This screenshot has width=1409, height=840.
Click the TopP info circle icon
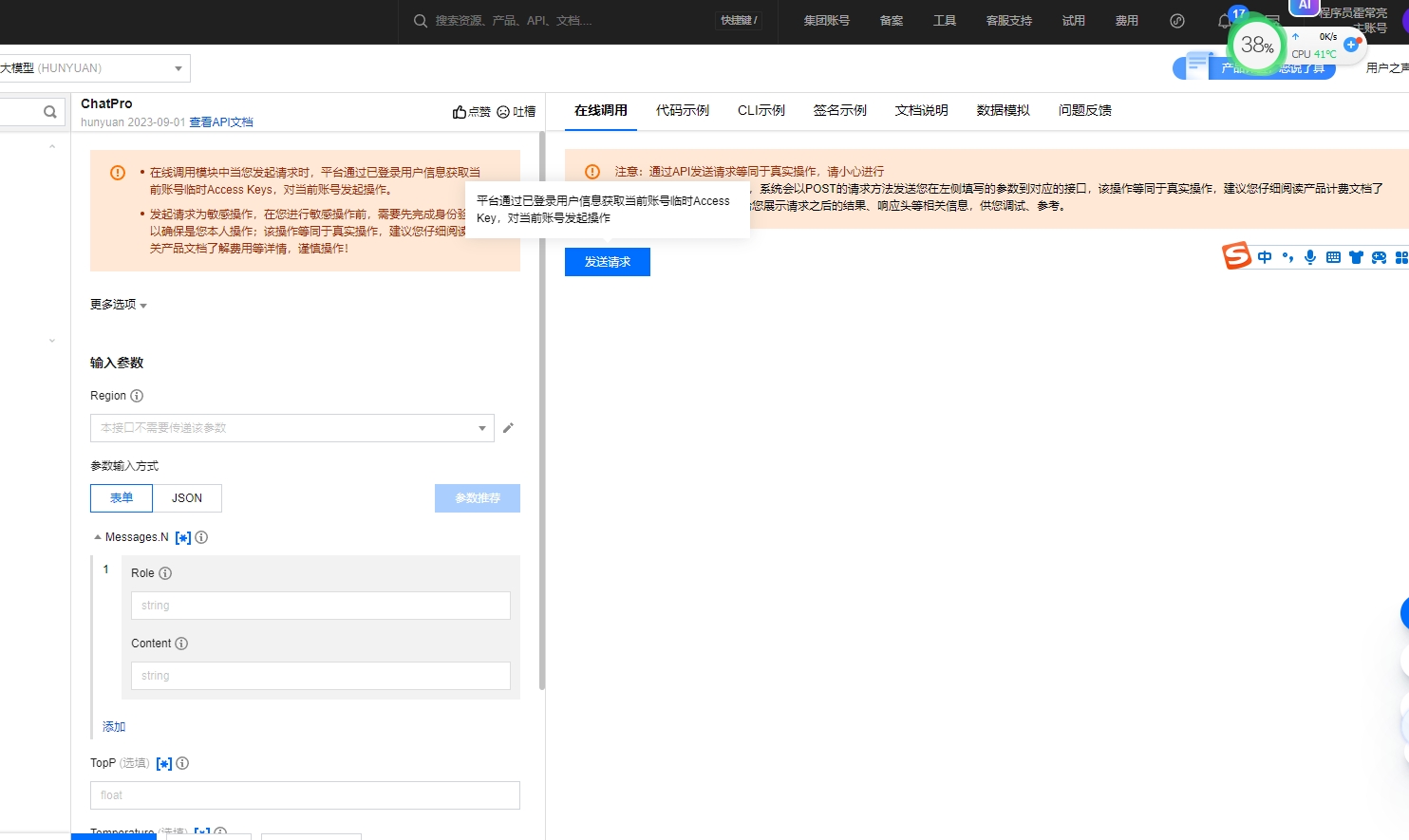(x=182, y=763)
